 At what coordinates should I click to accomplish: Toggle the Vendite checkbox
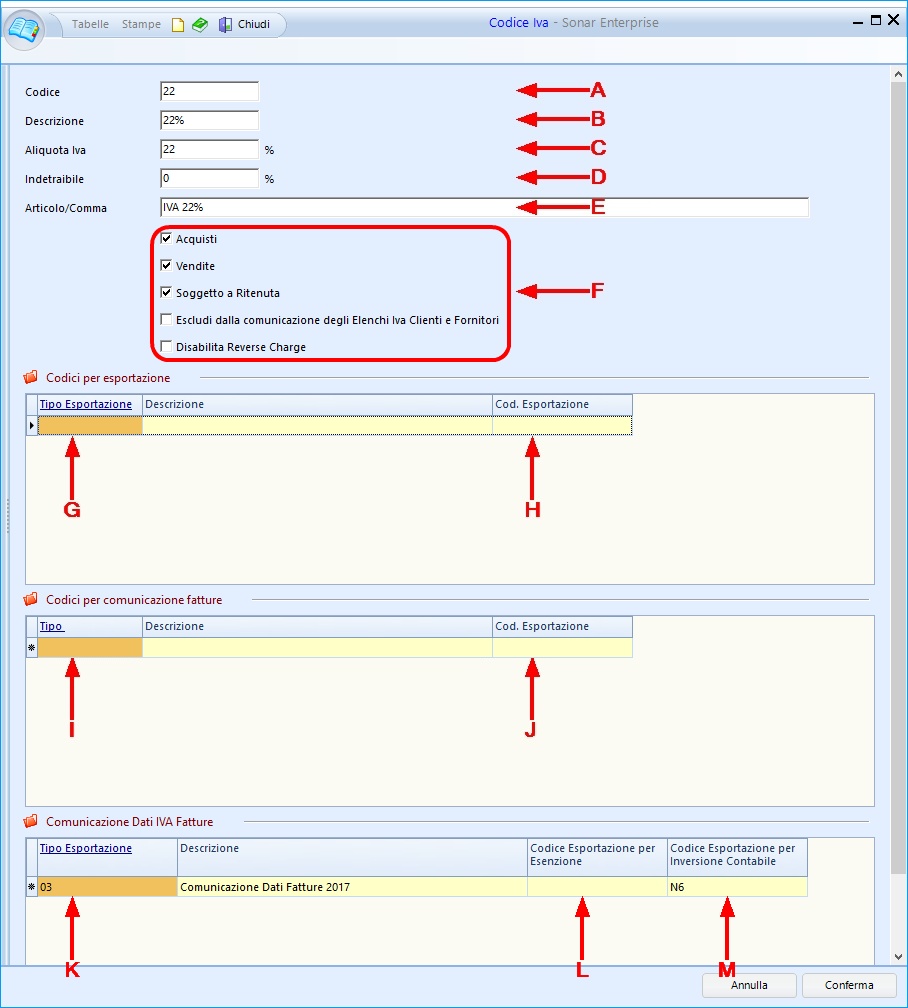pos(166,267)
